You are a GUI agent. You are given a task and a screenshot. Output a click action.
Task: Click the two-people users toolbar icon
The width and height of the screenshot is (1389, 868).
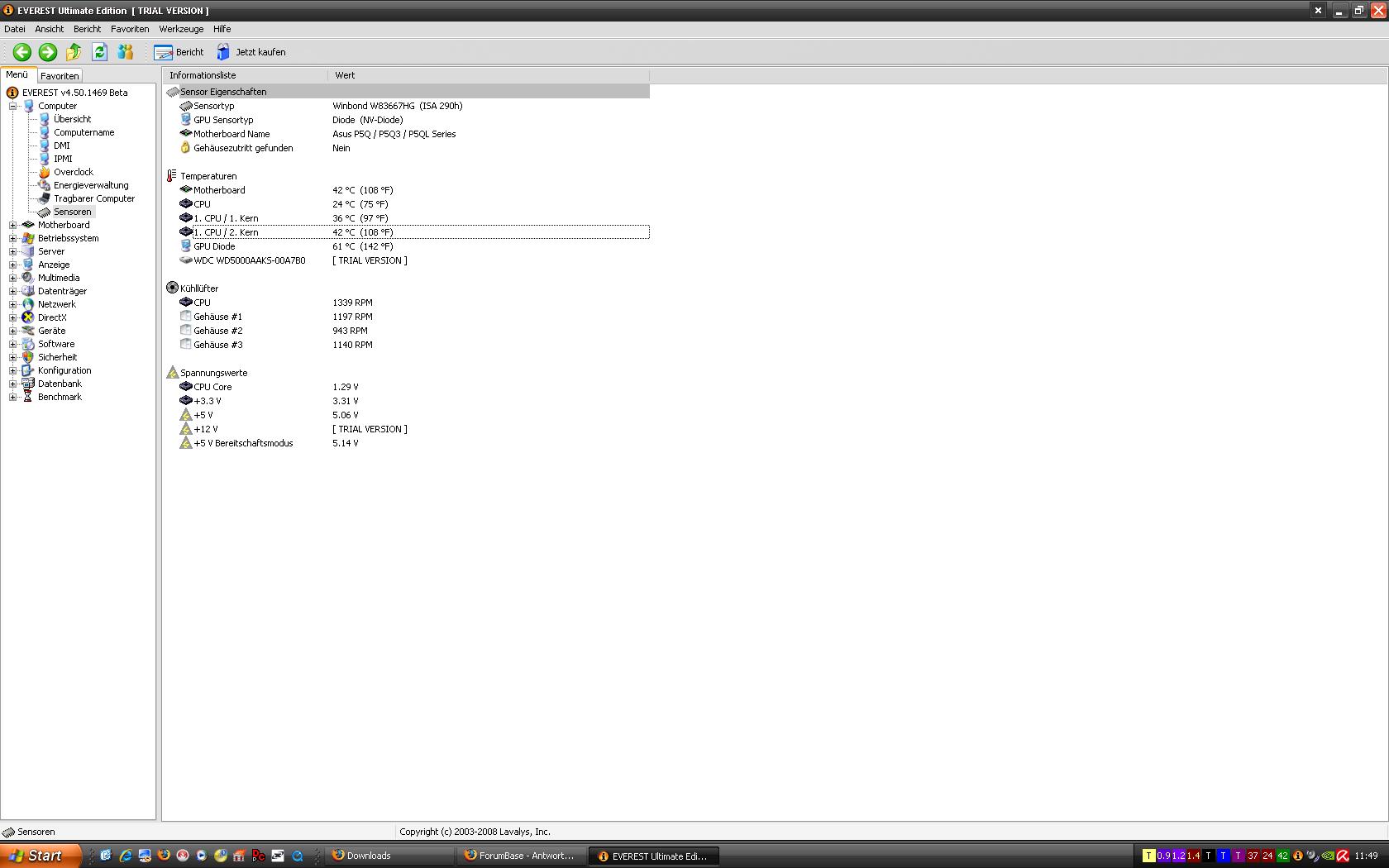pos(125,52)
